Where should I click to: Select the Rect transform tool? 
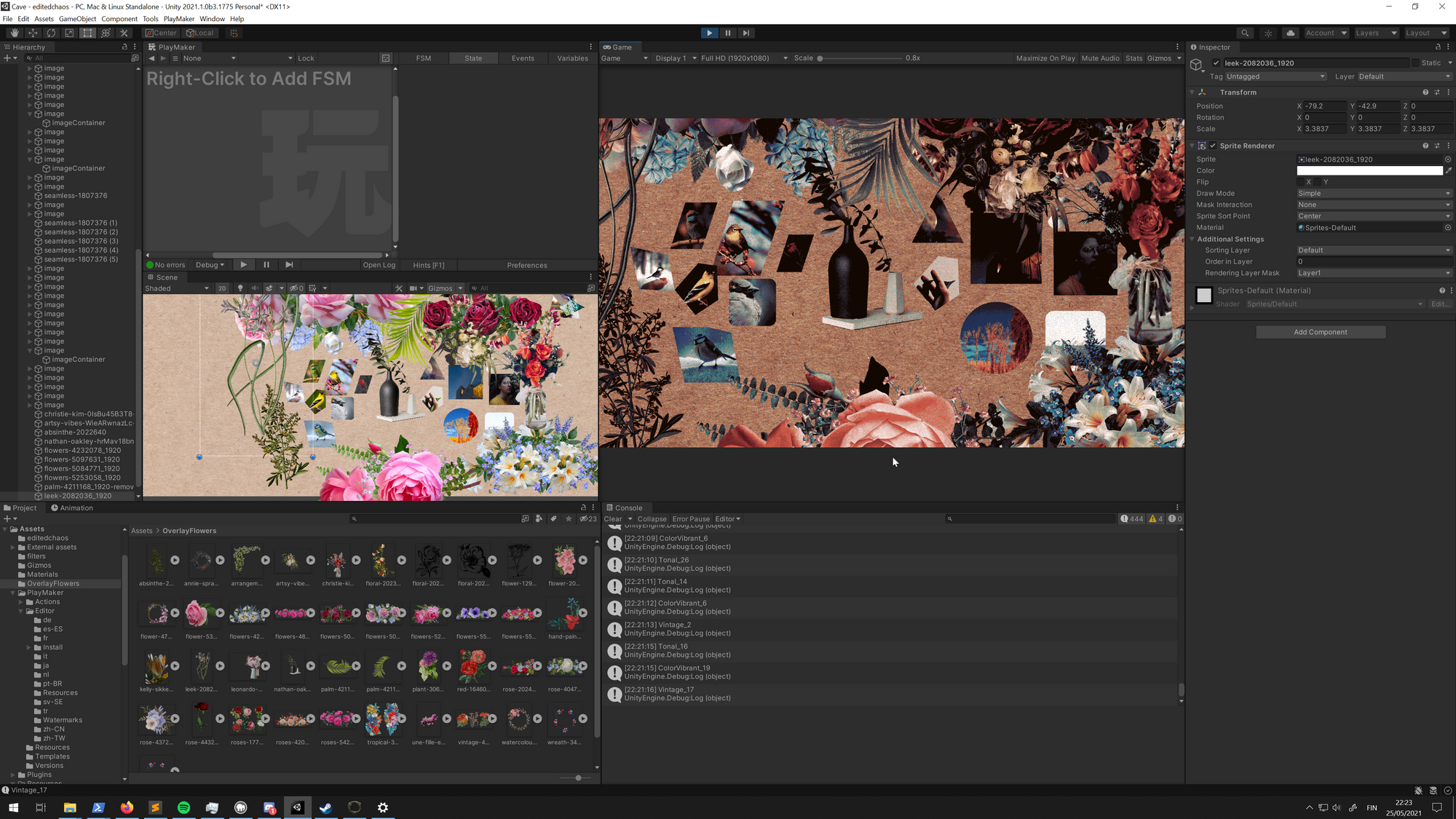87,33
